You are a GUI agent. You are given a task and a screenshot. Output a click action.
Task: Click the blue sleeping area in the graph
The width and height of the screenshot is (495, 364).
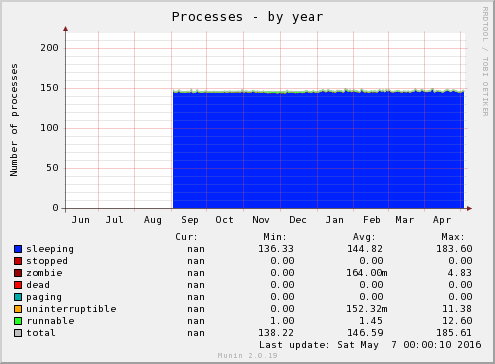(x=318, y=150)
